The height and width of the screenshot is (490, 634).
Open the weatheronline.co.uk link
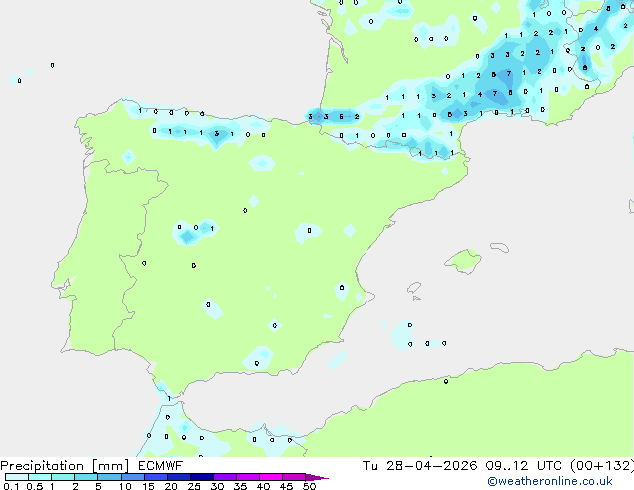point(550,481)
